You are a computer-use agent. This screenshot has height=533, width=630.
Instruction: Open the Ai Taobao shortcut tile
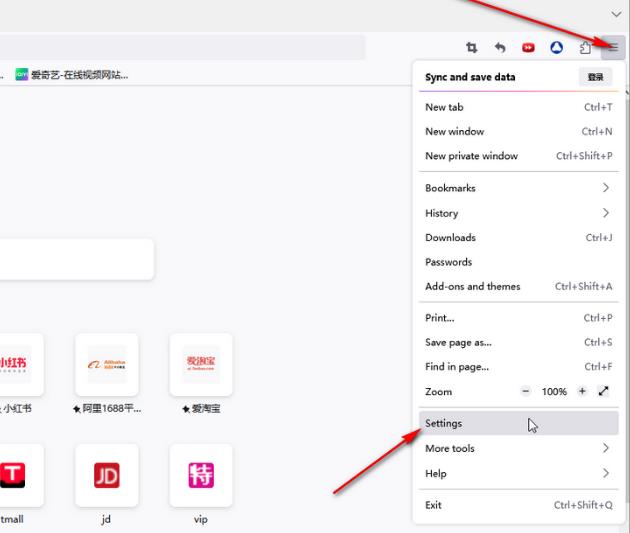tap(201, 365)
